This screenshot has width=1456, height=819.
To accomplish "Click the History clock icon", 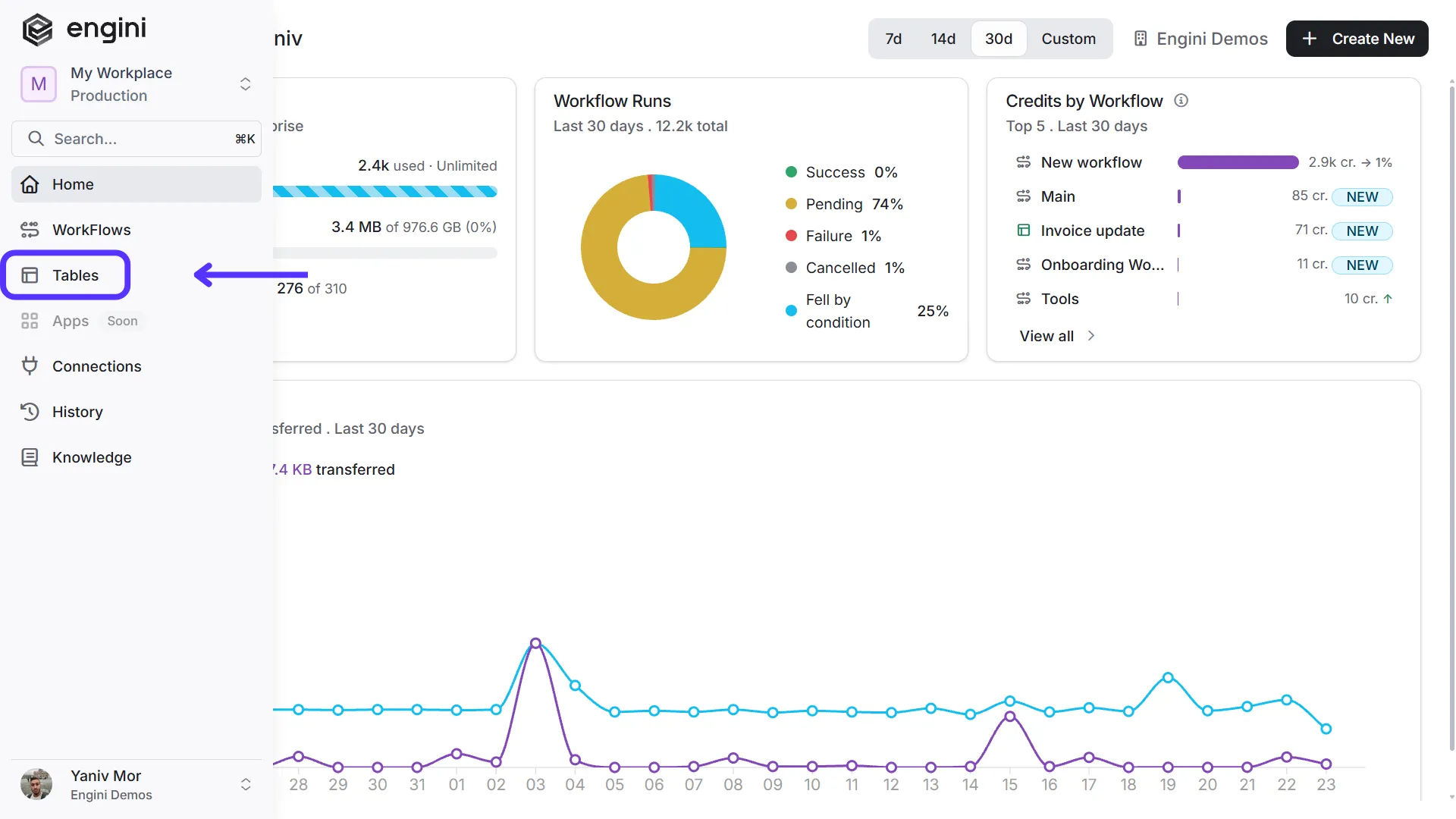I will (30, 412).
